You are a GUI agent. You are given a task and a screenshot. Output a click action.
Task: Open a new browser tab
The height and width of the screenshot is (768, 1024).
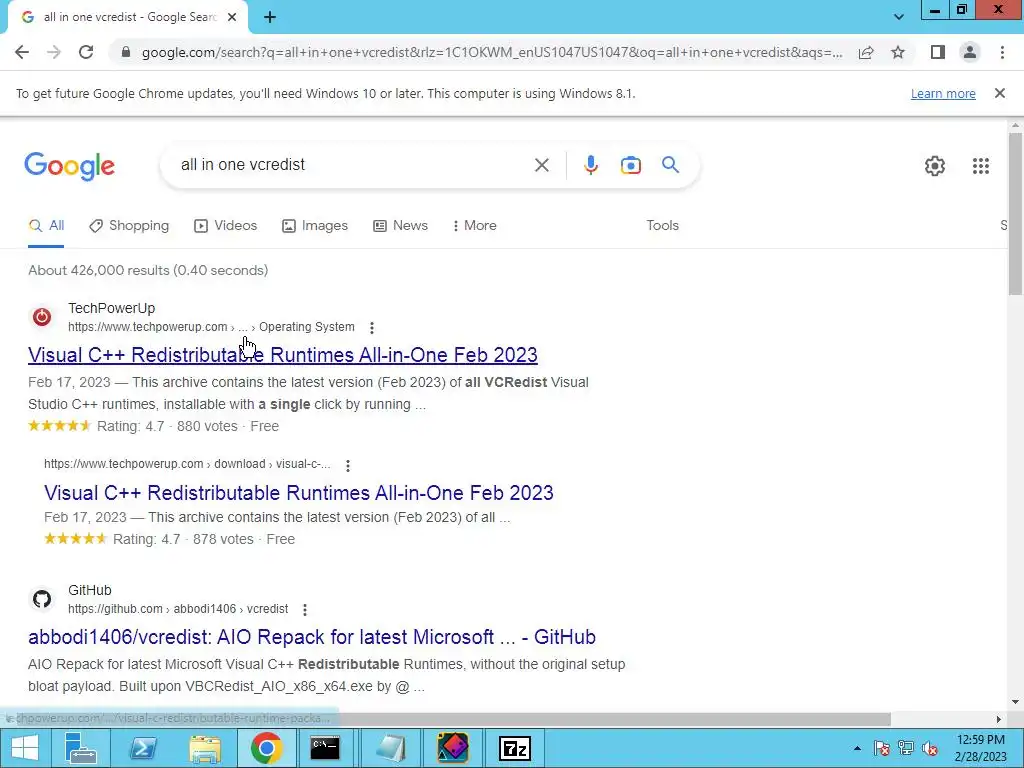click(270, 18)
